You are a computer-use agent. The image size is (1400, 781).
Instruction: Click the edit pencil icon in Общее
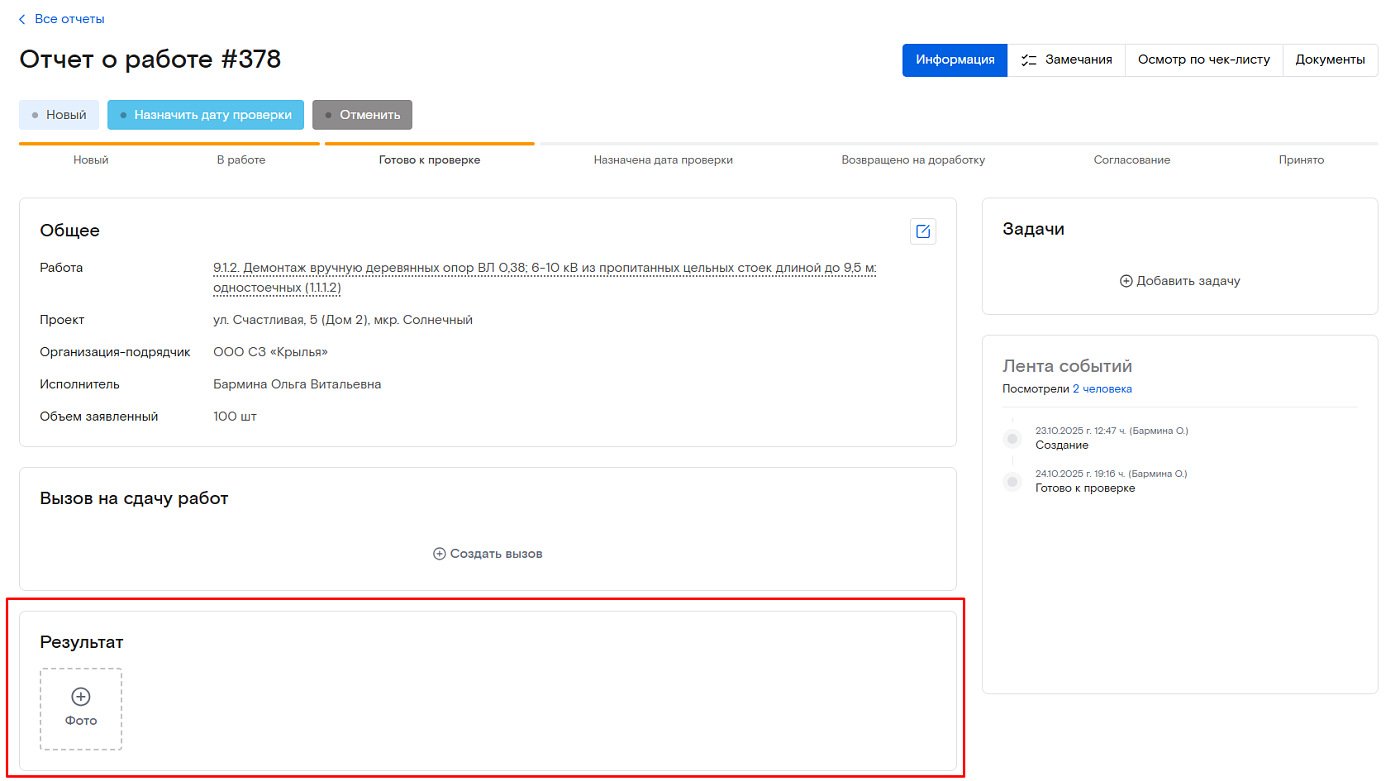click(x=922, y=232)
